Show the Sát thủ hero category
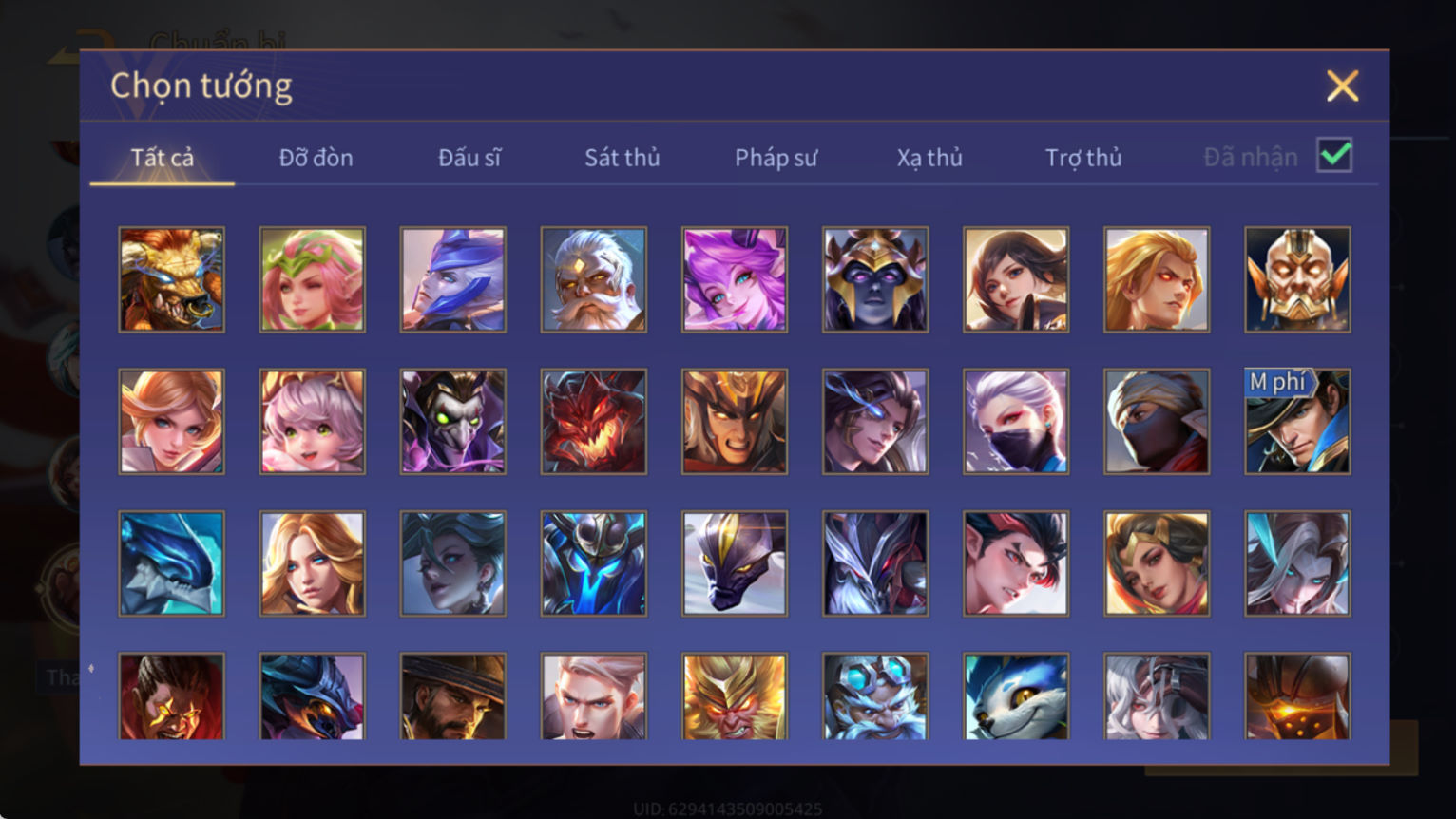This screenshot has height=819, width=1456. click(623, 158)
